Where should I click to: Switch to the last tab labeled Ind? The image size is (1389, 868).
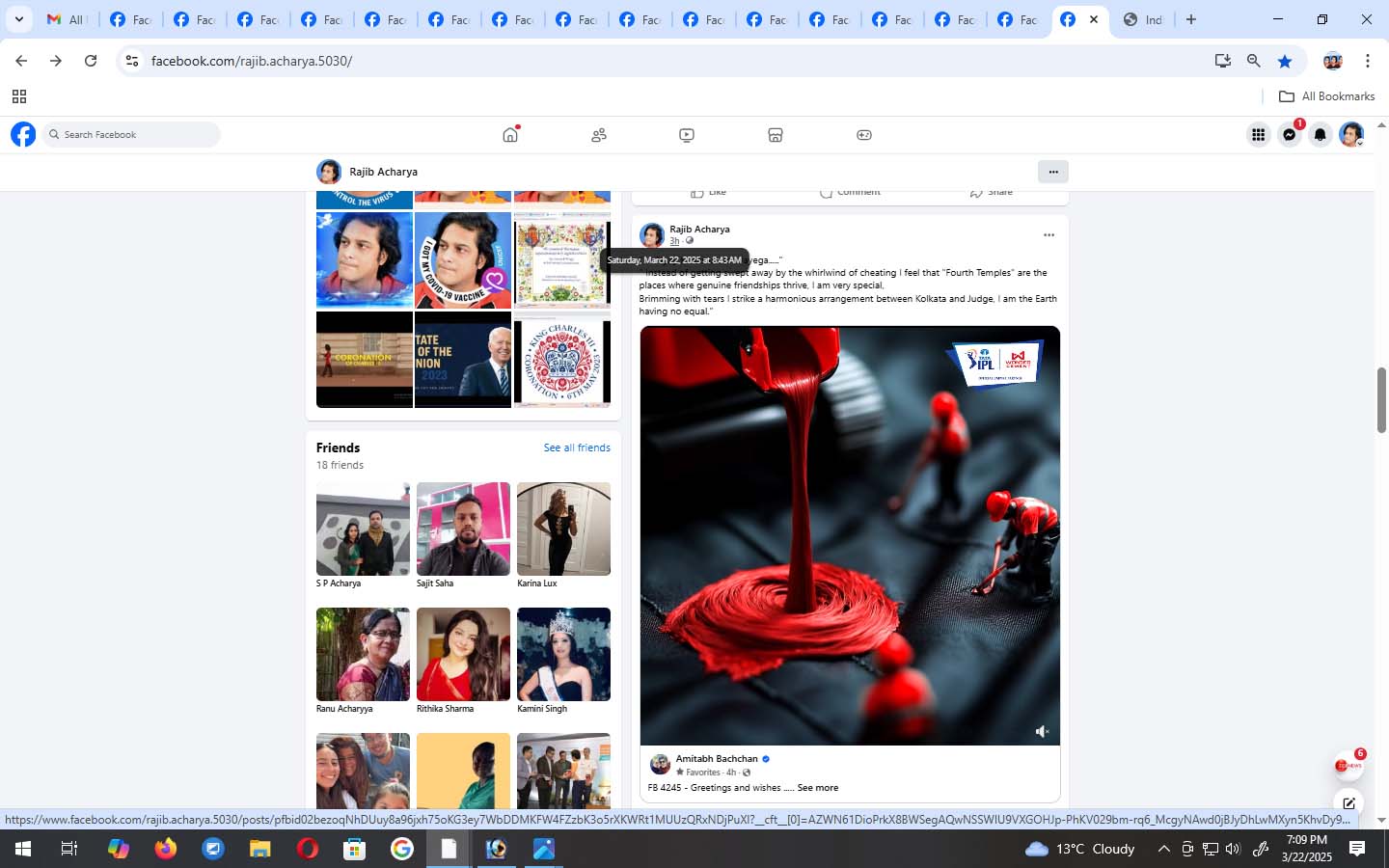pos(1143,19)
